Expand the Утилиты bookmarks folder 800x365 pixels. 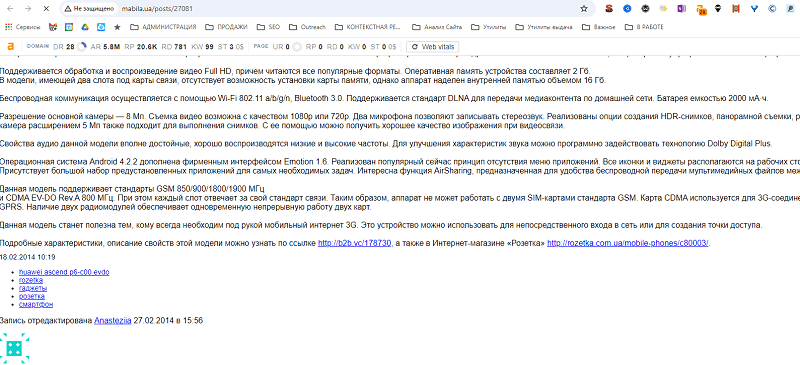(489, 27)
